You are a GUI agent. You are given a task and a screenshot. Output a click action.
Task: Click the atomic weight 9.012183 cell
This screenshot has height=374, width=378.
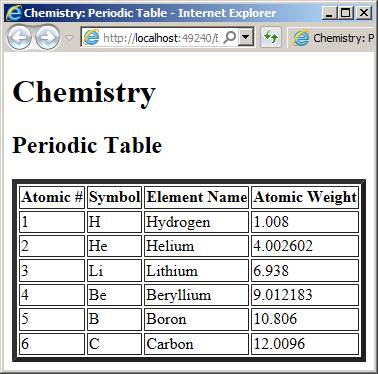[305, 295]
